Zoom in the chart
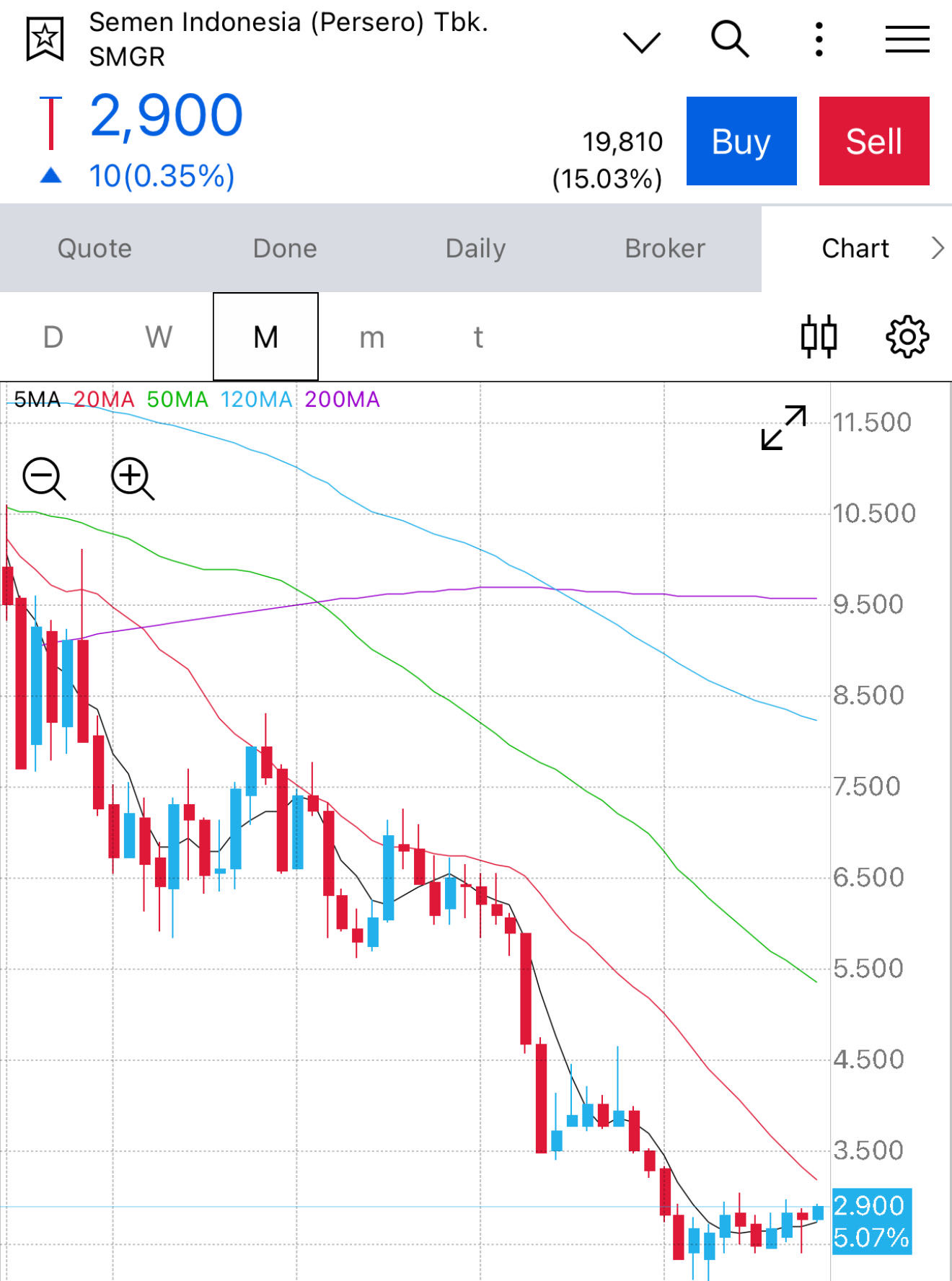952x1281 pixels. 132,477
